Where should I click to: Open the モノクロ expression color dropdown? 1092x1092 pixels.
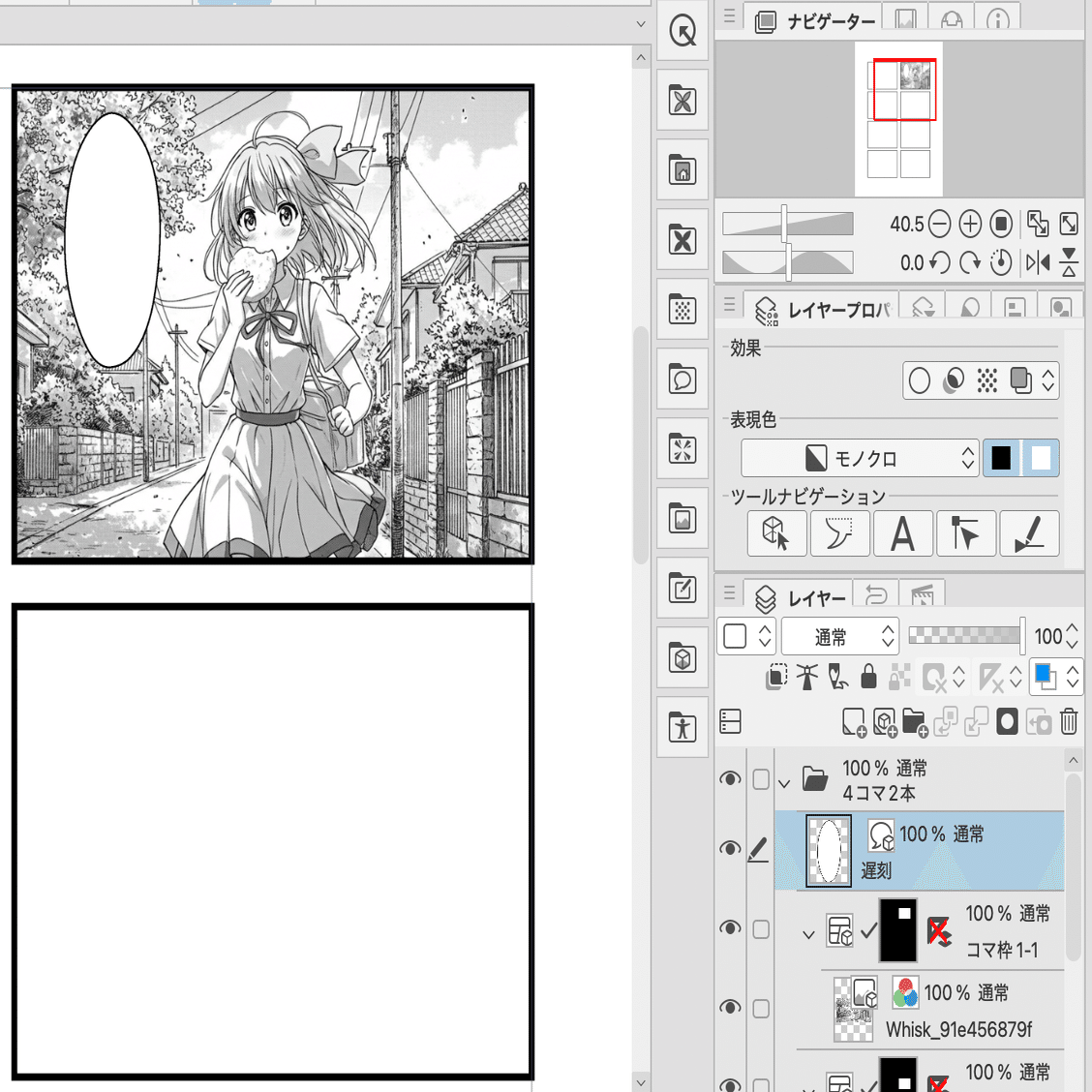click(x=859, y=458)
